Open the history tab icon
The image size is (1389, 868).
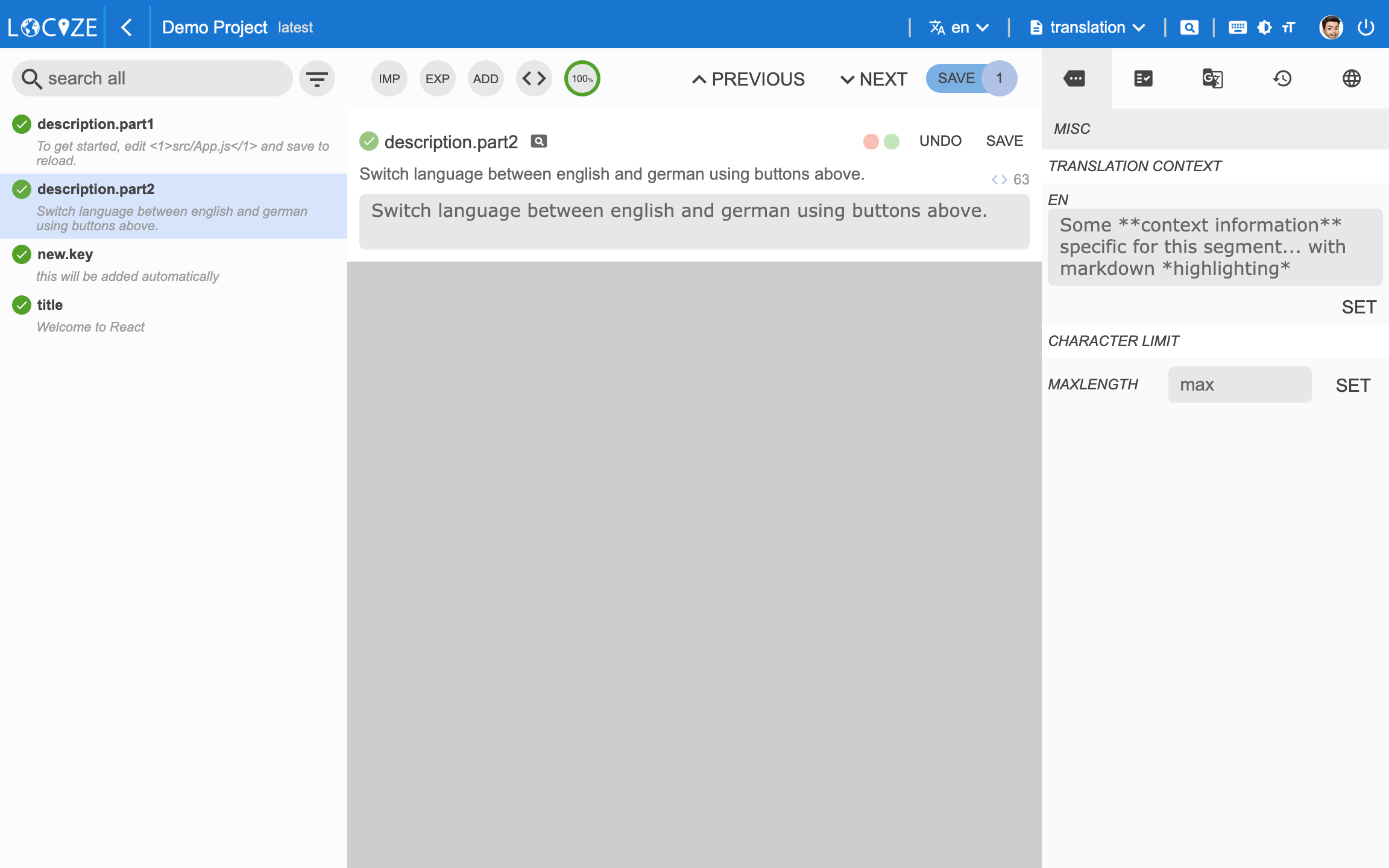pyautogui.click(x=1282, y=78)
